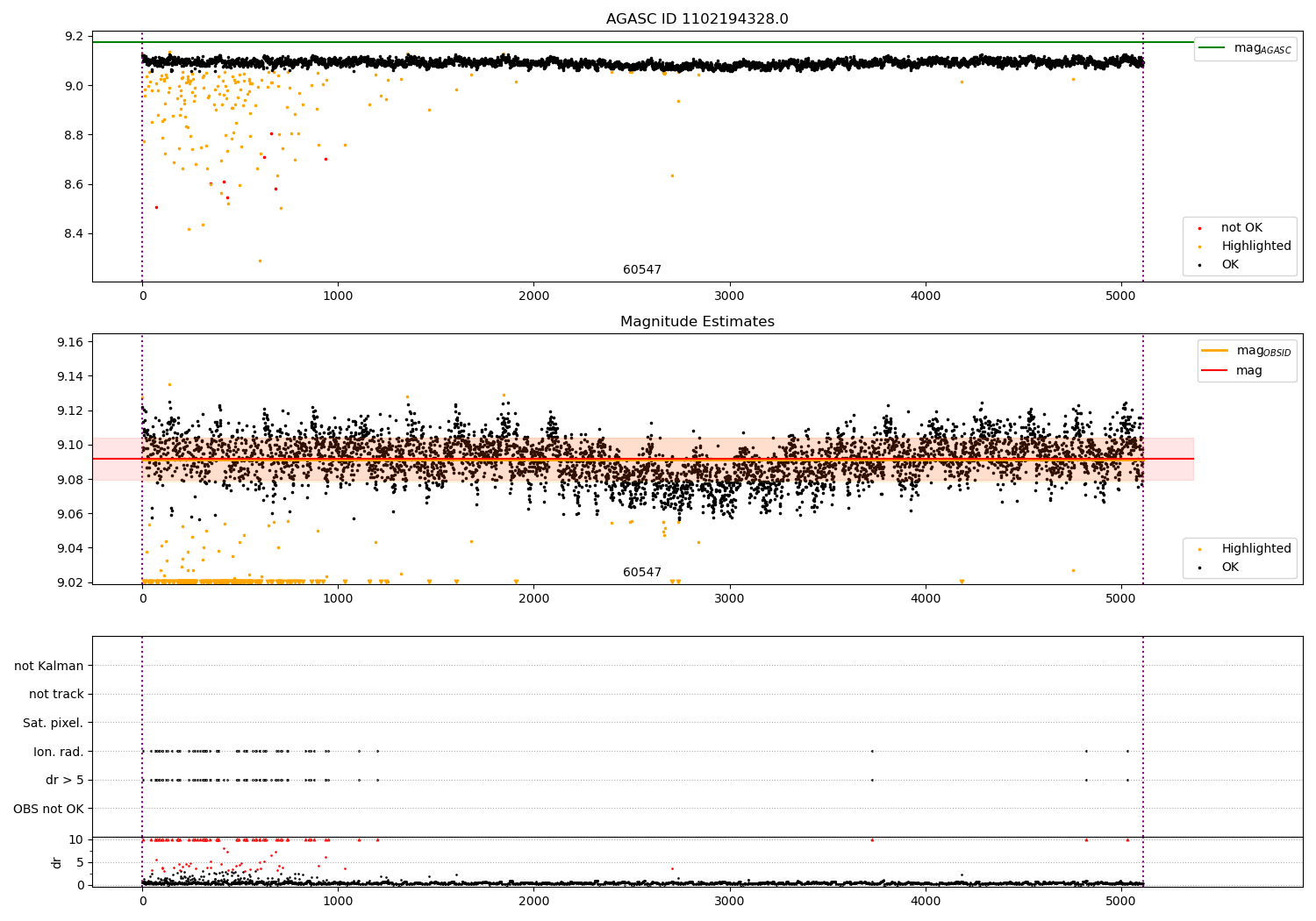The height and width of the screenshot is (921, 1316).
Task: Click the y-axis tick '8.6'
Action: (75, 184)
